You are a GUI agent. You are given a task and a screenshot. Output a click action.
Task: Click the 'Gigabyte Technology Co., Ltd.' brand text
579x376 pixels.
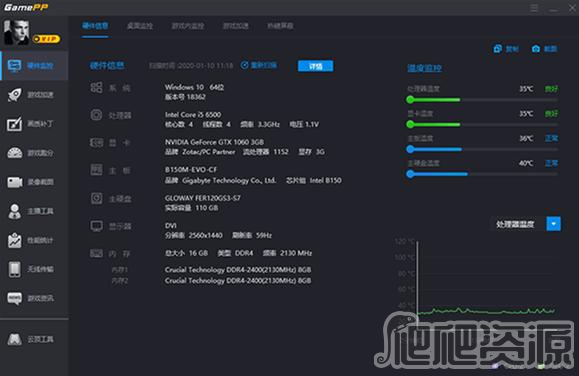[x=229, y=181]
